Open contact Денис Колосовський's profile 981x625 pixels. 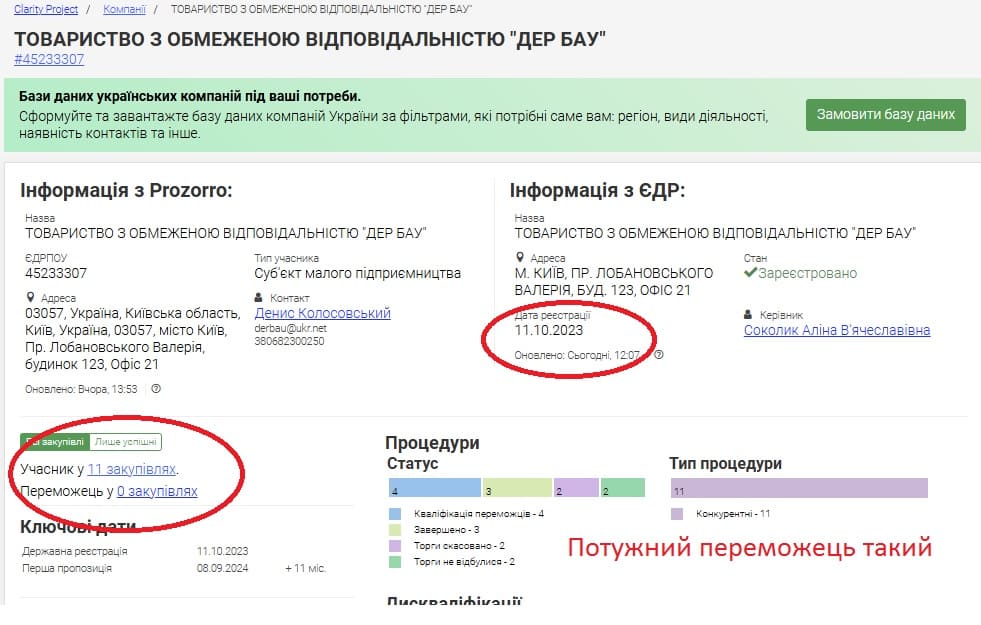tap(322, 313)
